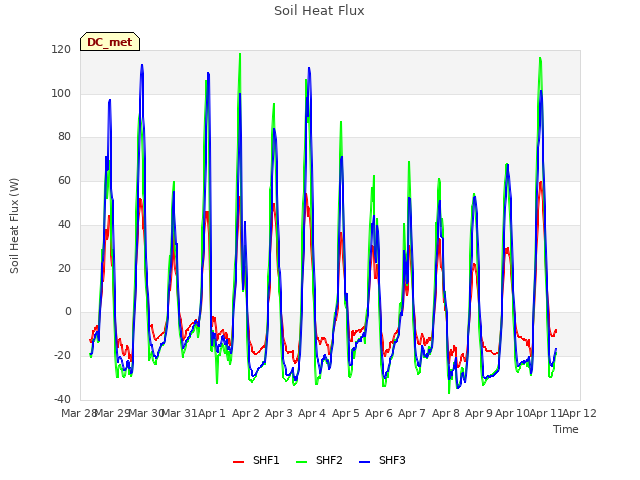
Task: Toggle the SHF3 legend entry
Action: click(382, 460)
